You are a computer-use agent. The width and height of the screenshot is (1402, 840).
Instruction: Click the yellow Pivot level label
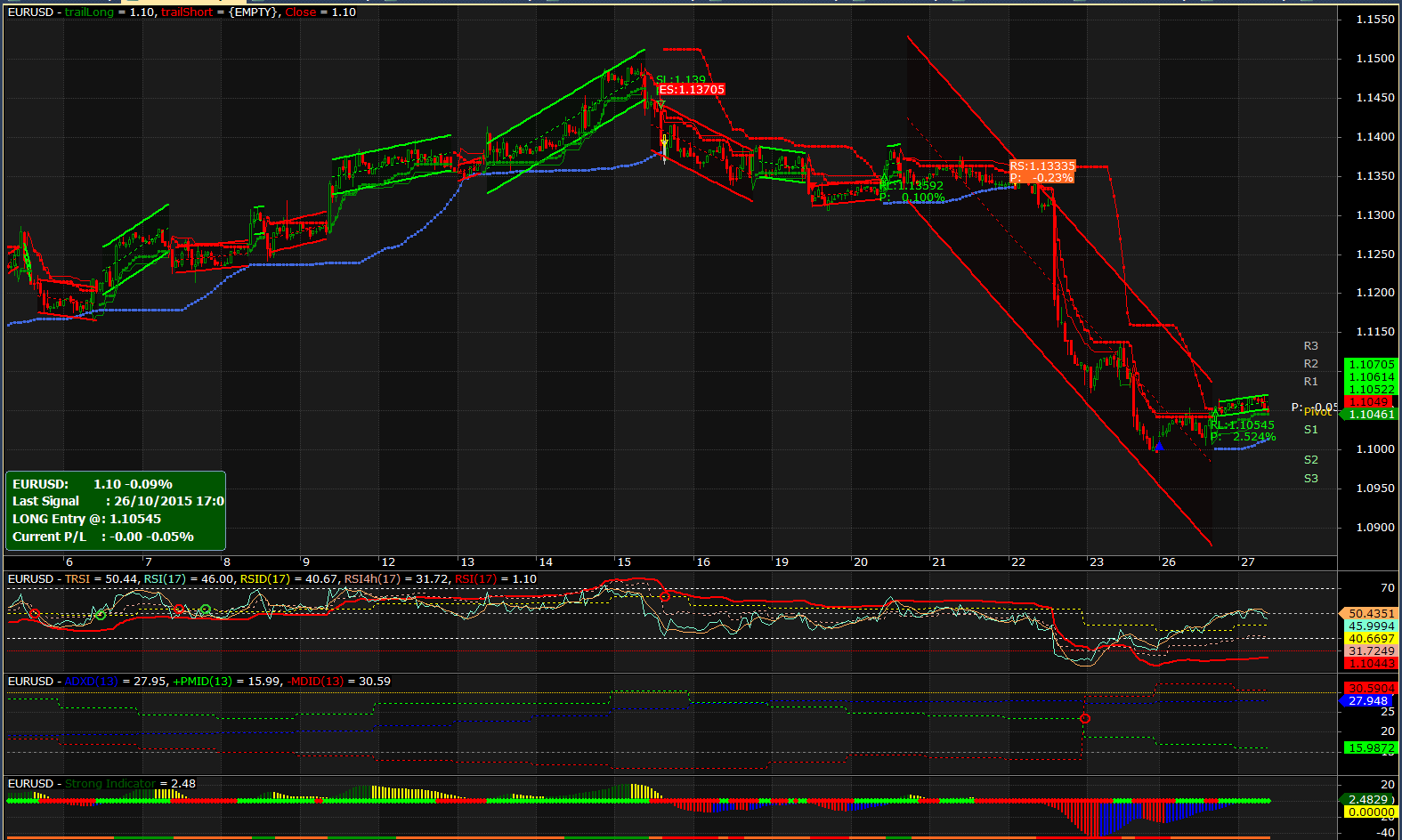[1318, 412]
